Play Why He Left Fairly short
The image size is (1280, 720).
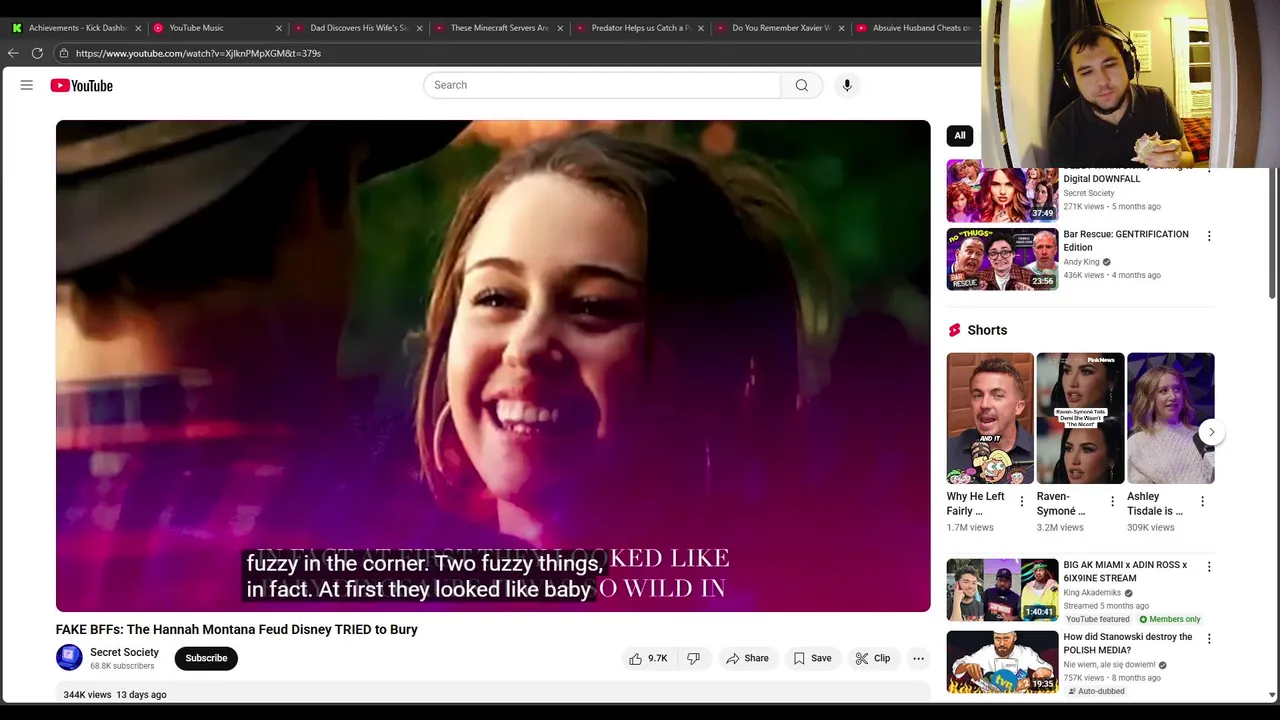(990, 418)
